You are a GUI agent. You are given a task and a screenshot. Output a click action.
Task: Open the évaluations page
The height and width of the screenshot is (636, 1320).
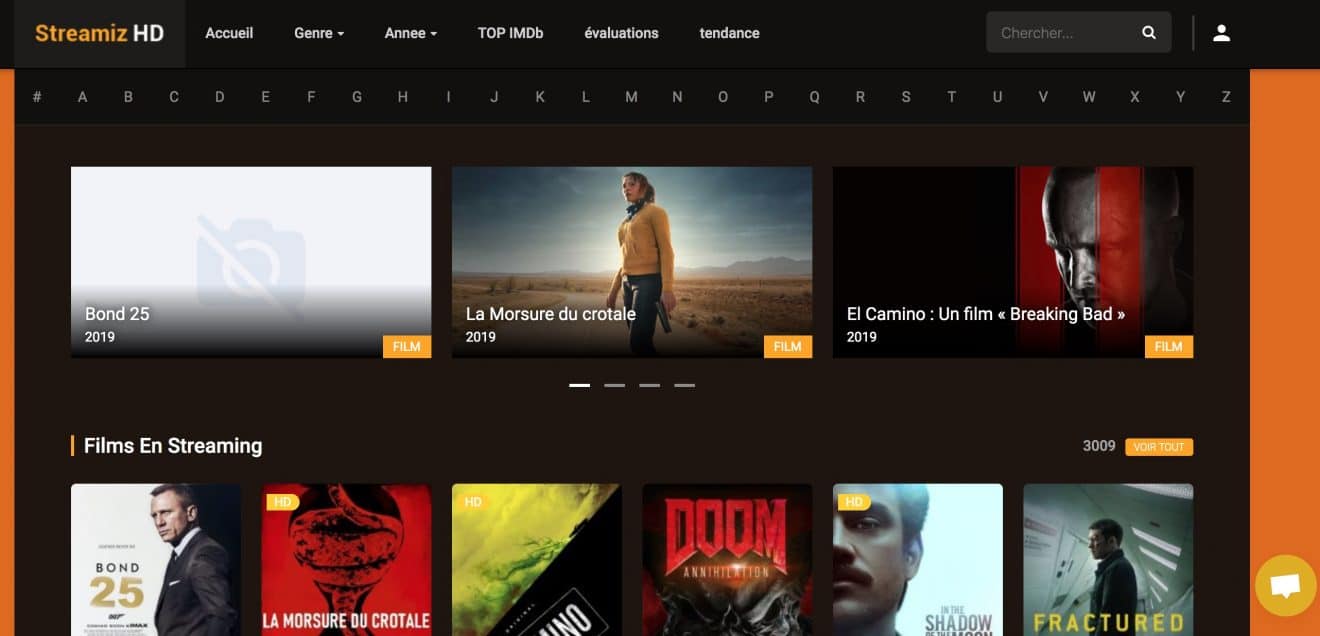click(621, 33)
